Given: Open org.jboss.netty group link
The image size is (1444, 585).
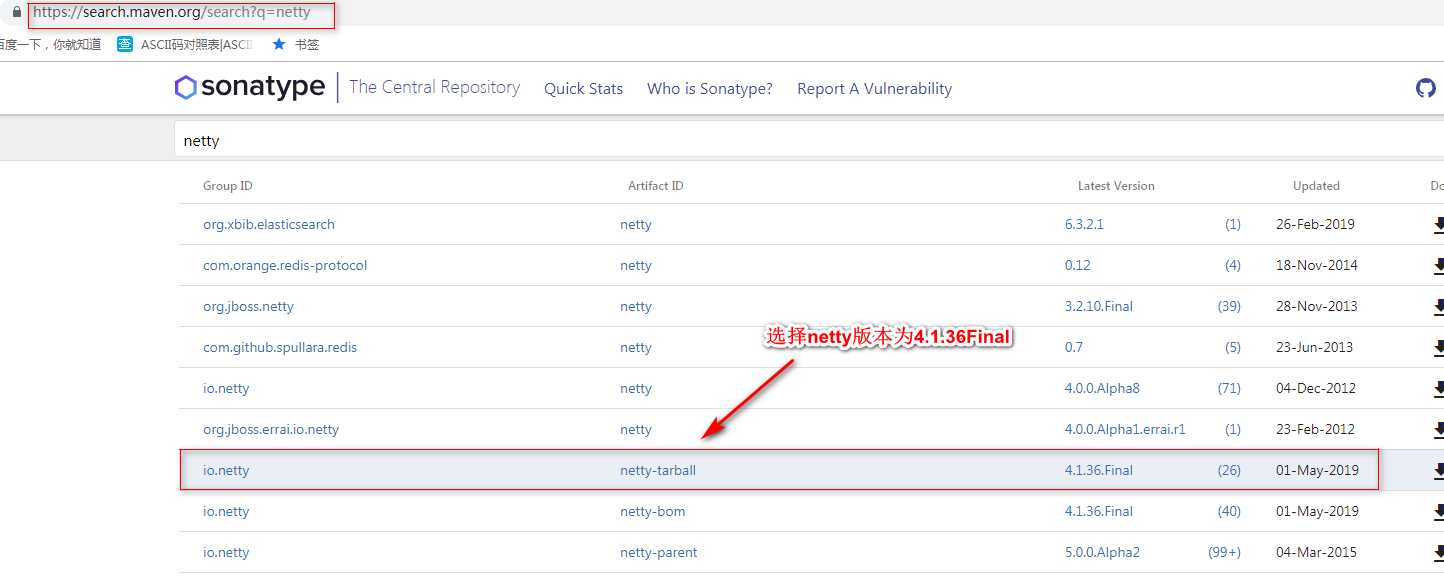Looking at the screenshot, I should (x=248, y=306).
